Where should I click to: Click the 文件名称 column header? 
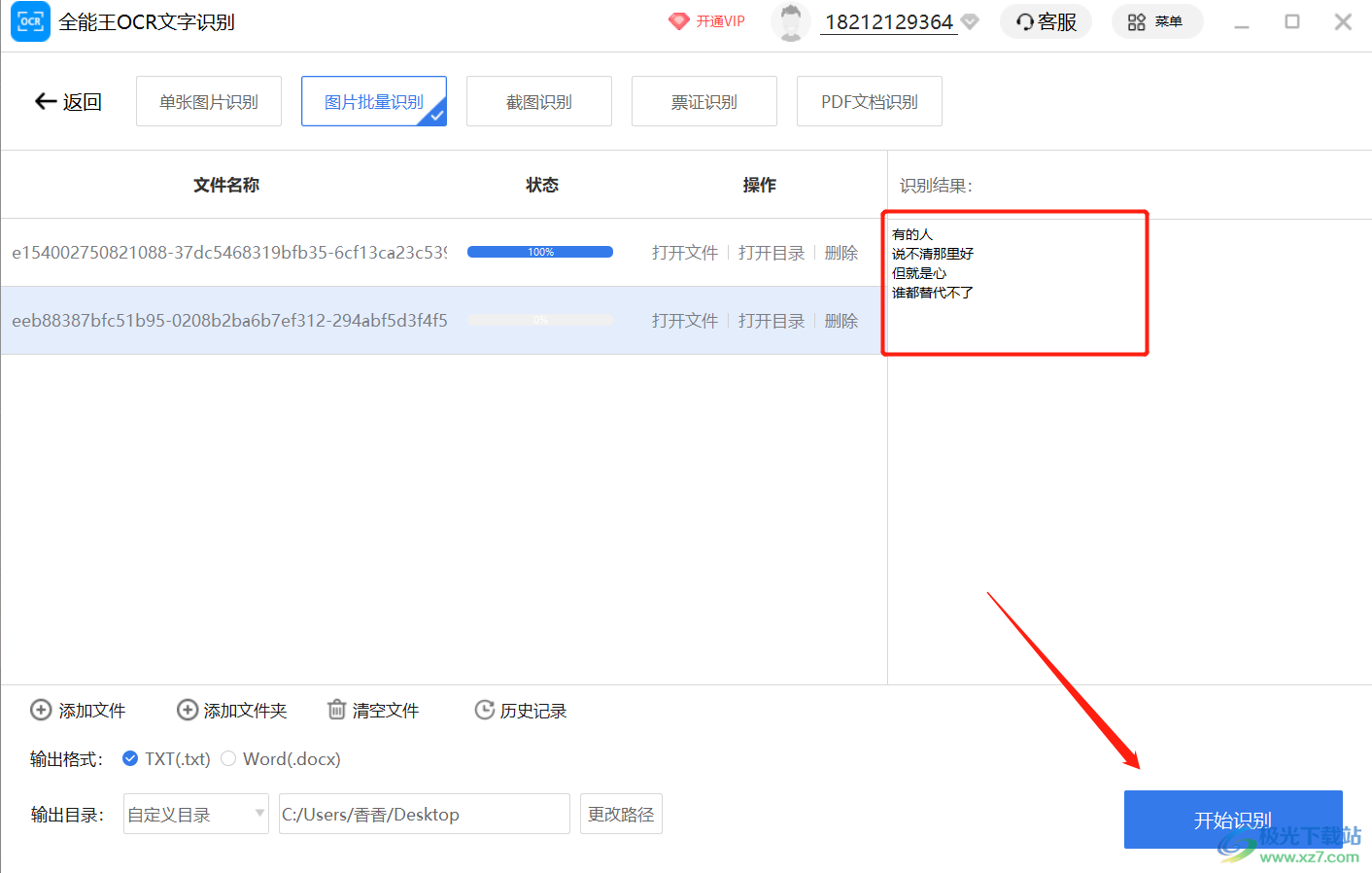coord(226,185)
